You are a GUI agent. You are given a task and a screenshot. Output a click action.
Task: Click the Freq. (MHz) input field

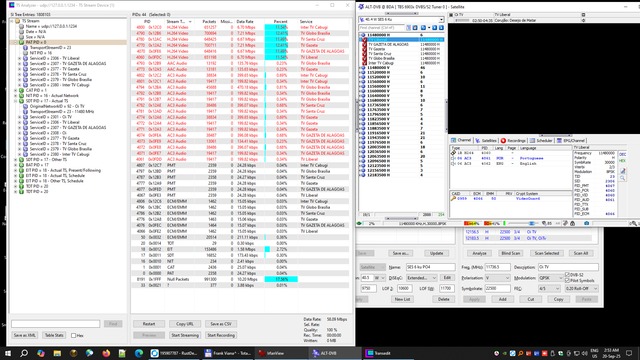[x=497, y=267]
